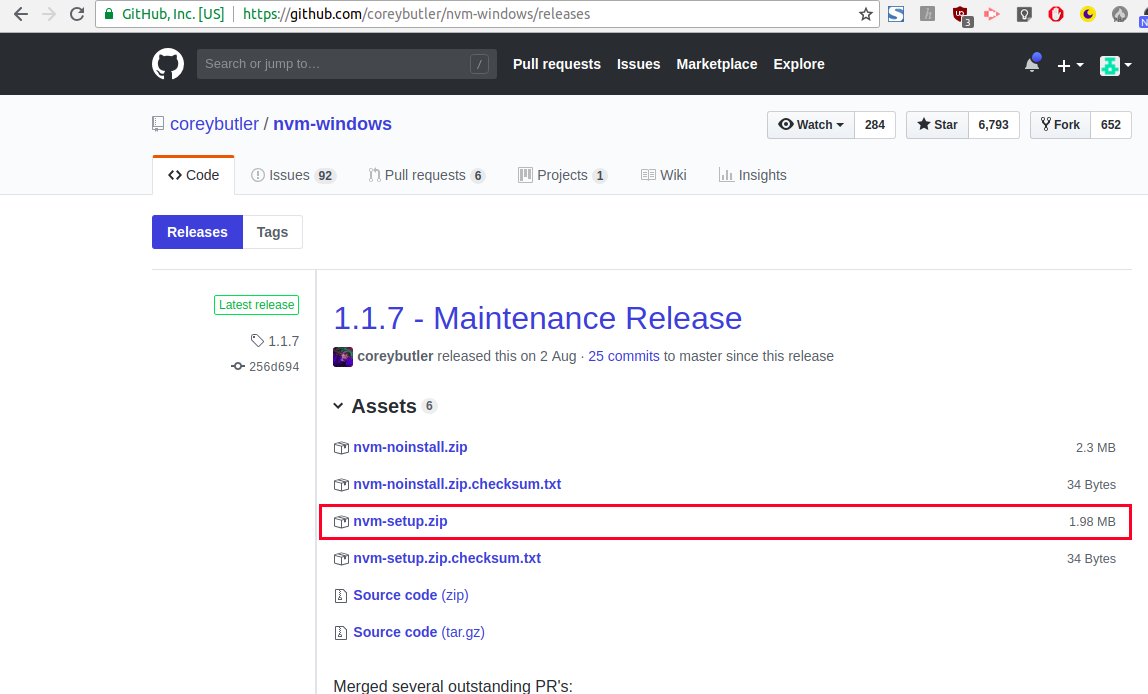
Task: Click the package icon beside nvm-noinstall.zip
Action: [340, 448]
